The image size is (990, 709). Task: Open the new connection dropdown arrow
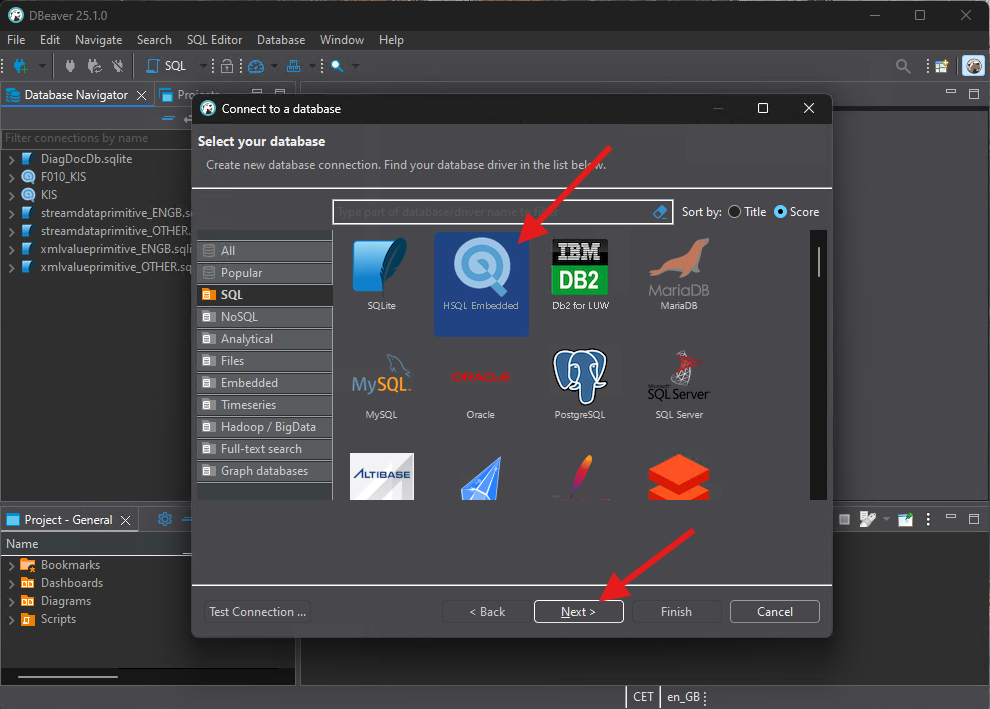(x=42, y=66)
